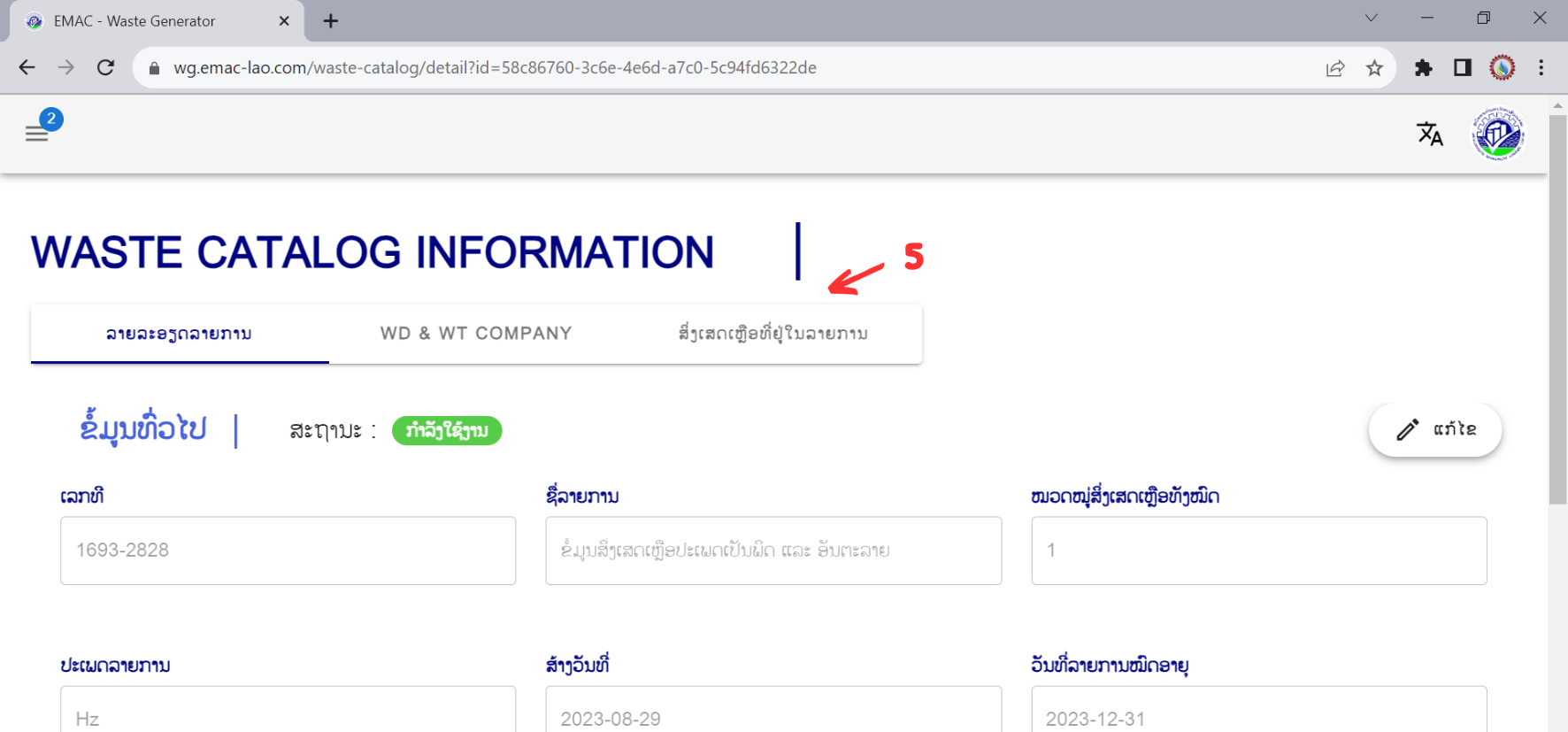Toggle the browser side panel icon
The image size is (1568, 732).
(x=1462, y=68)
